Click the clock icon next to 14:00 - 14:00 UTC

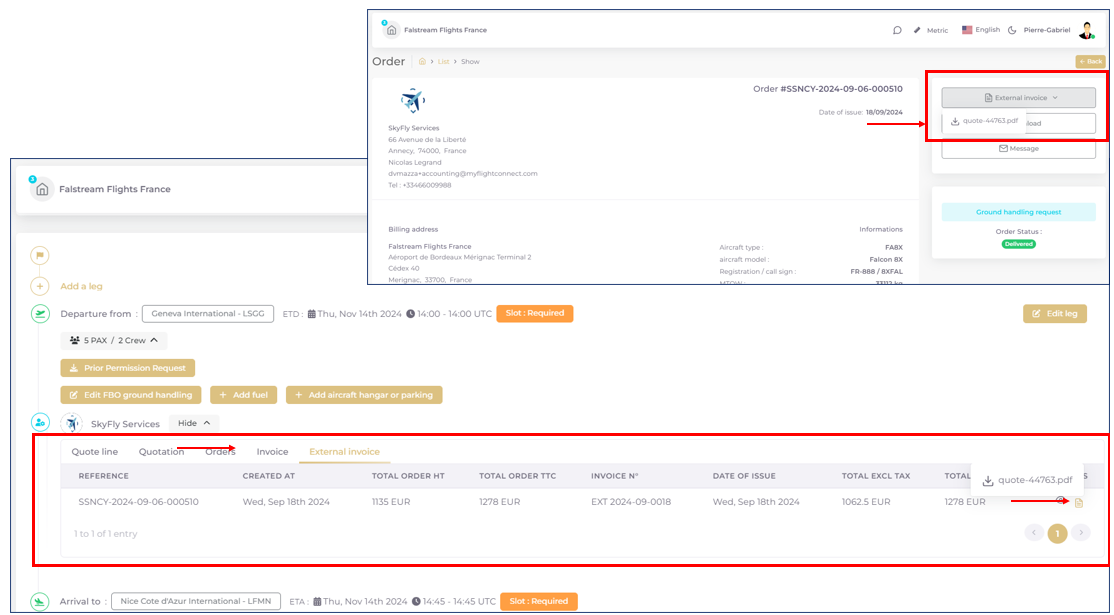point(411,314)
